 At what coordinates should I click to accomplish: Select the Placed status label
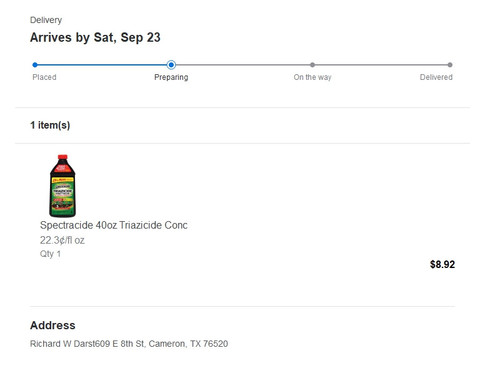tap(44, 77)
